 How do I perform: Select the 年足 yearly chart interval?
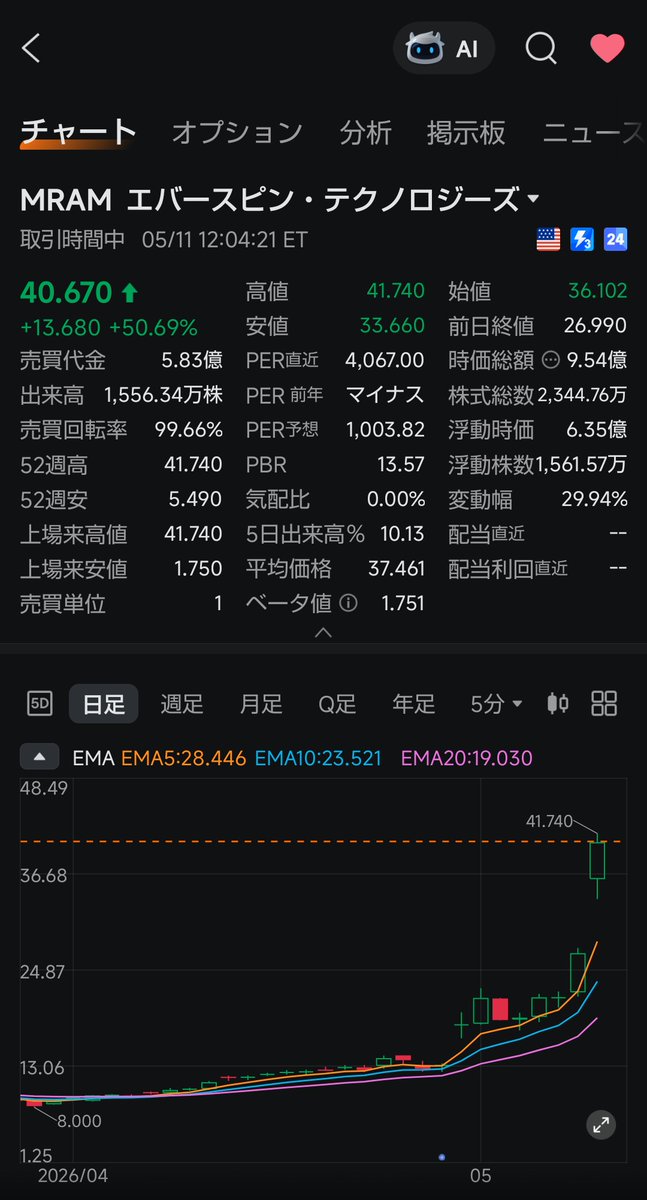(x=413, y=704)
